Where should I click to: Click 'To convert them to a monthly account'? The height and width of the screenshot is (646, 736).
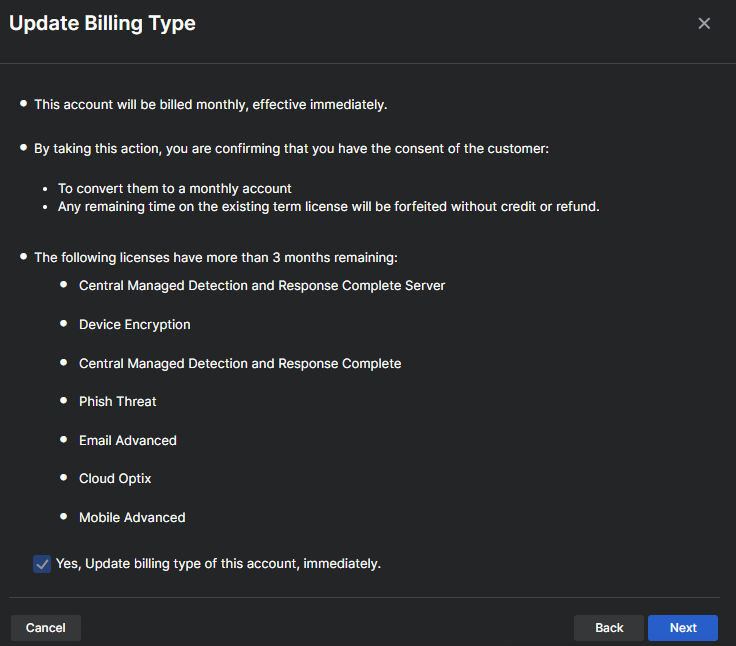click(174, 189)
